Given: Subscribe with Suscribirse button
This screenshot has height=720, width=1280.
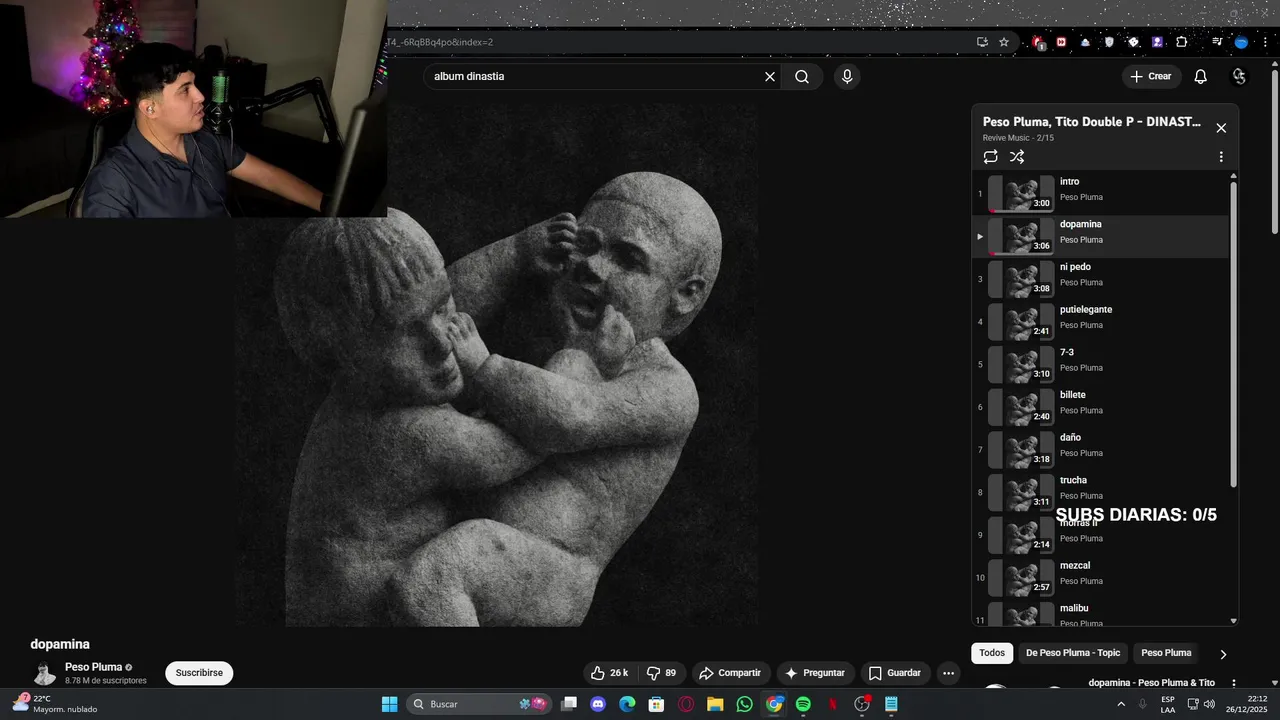Looking at the screenshot, I should 199,673.
